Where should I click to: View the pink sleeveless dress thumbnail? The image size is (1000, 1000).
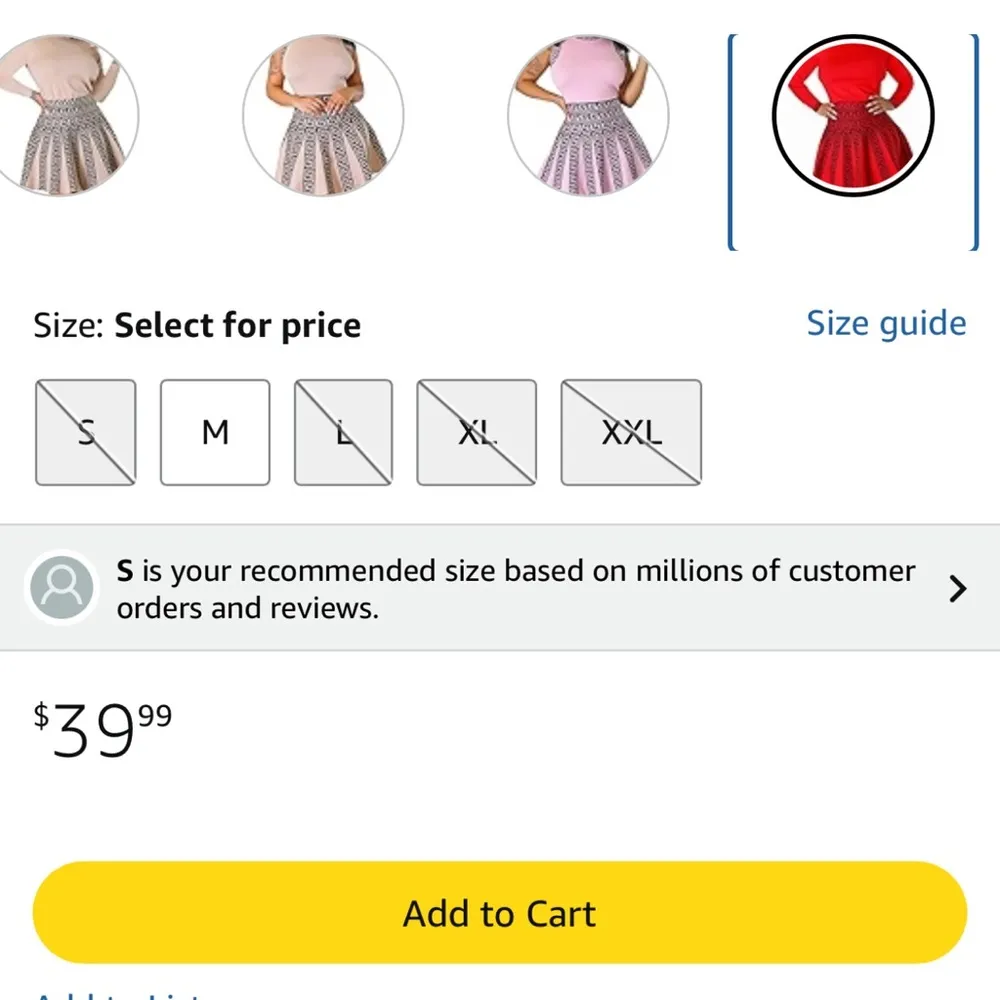[x=589, y=115]
